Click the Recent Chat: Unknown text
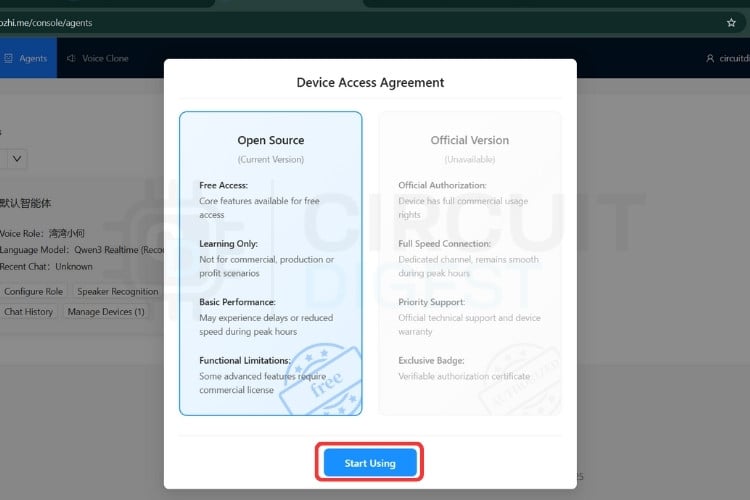Viewport: 750px width, 500px height. tap(46, 267)
